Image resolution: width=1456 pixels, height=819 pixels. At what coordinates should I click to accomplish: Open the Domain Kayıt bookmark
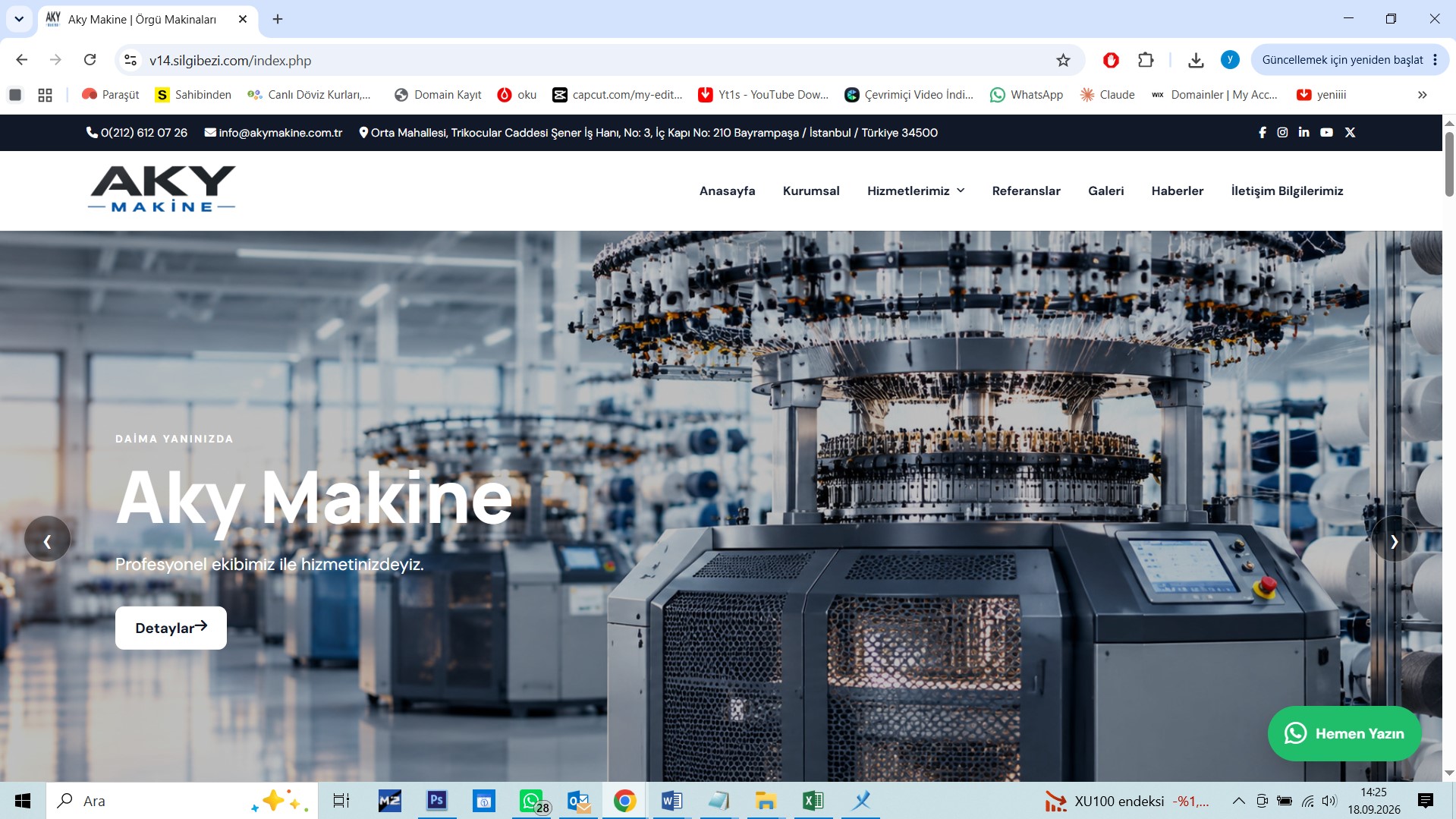[x=438, y=95]
